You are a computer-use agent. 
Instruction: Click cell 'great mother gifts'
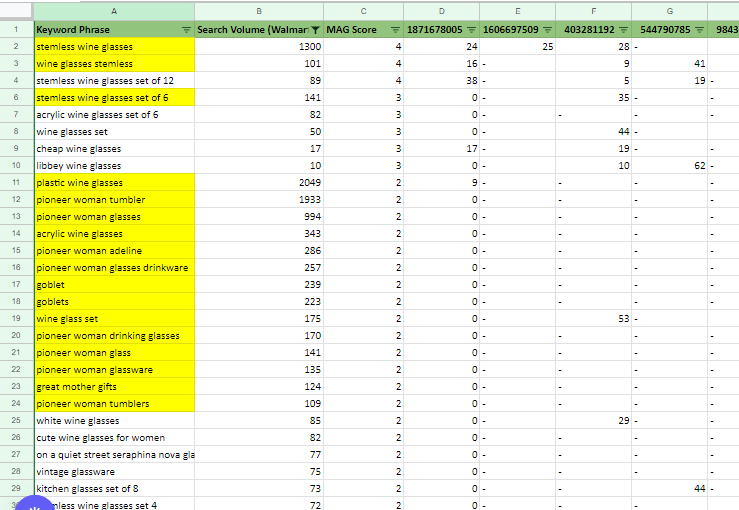(x=114, y=387)
